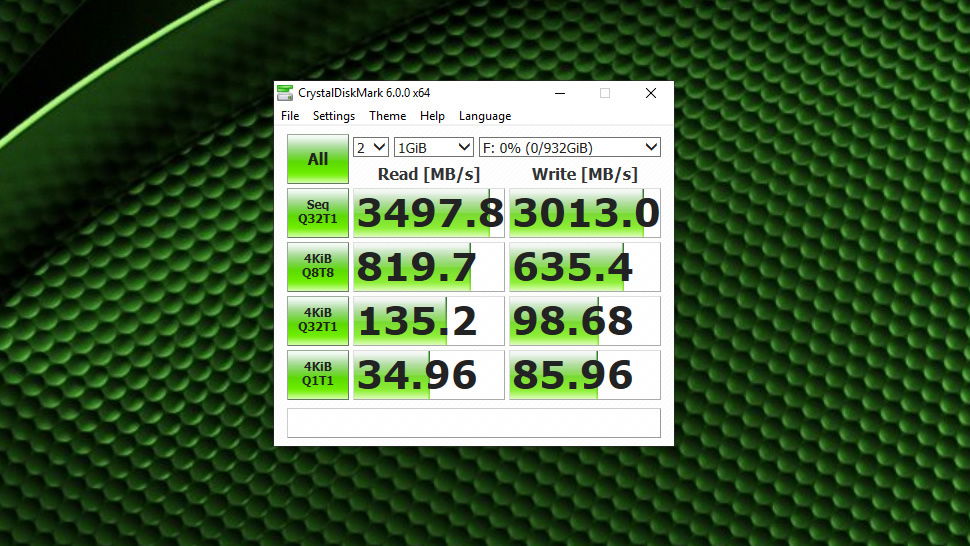
Task: Click the empty comment field at bottom
Action: pyautogui.click(x=474, y=422)
